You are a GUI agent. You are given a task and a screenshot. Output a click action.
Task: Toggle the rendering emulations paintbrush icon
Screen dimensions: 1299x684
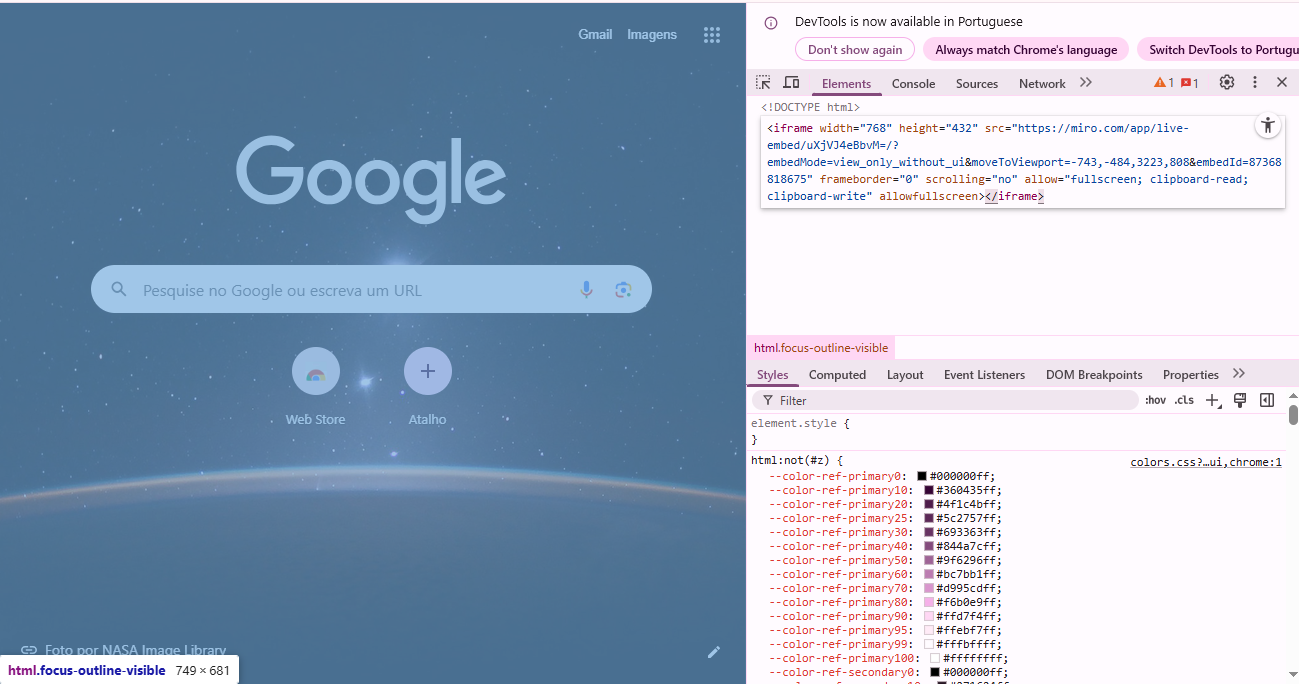pyautogui.click(x=1240, y=400)
